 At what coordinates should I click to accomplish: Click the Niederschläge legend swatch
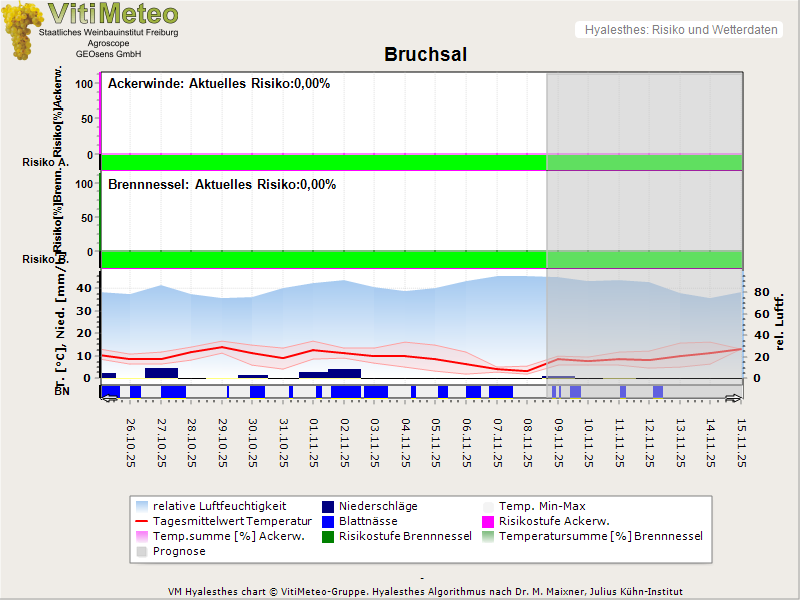click(329, 506)
